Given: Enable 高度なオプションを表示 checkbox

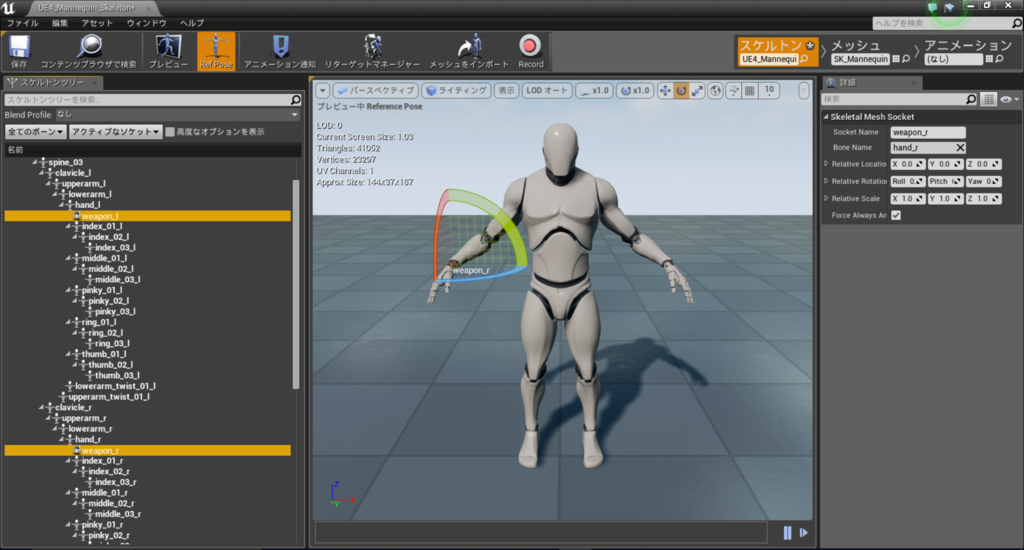Looking at the screenshot, I should [x=170, y=132].
